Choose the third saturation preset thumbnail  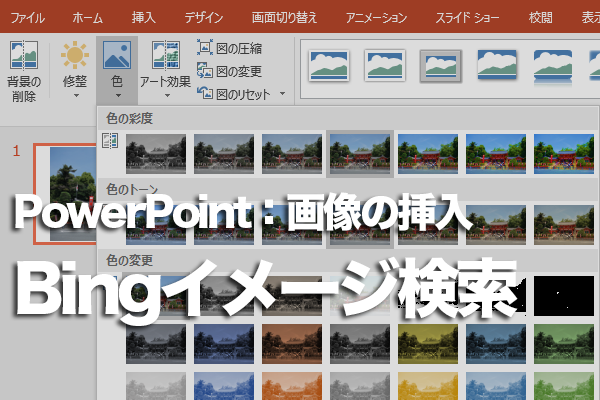(292, 154)
